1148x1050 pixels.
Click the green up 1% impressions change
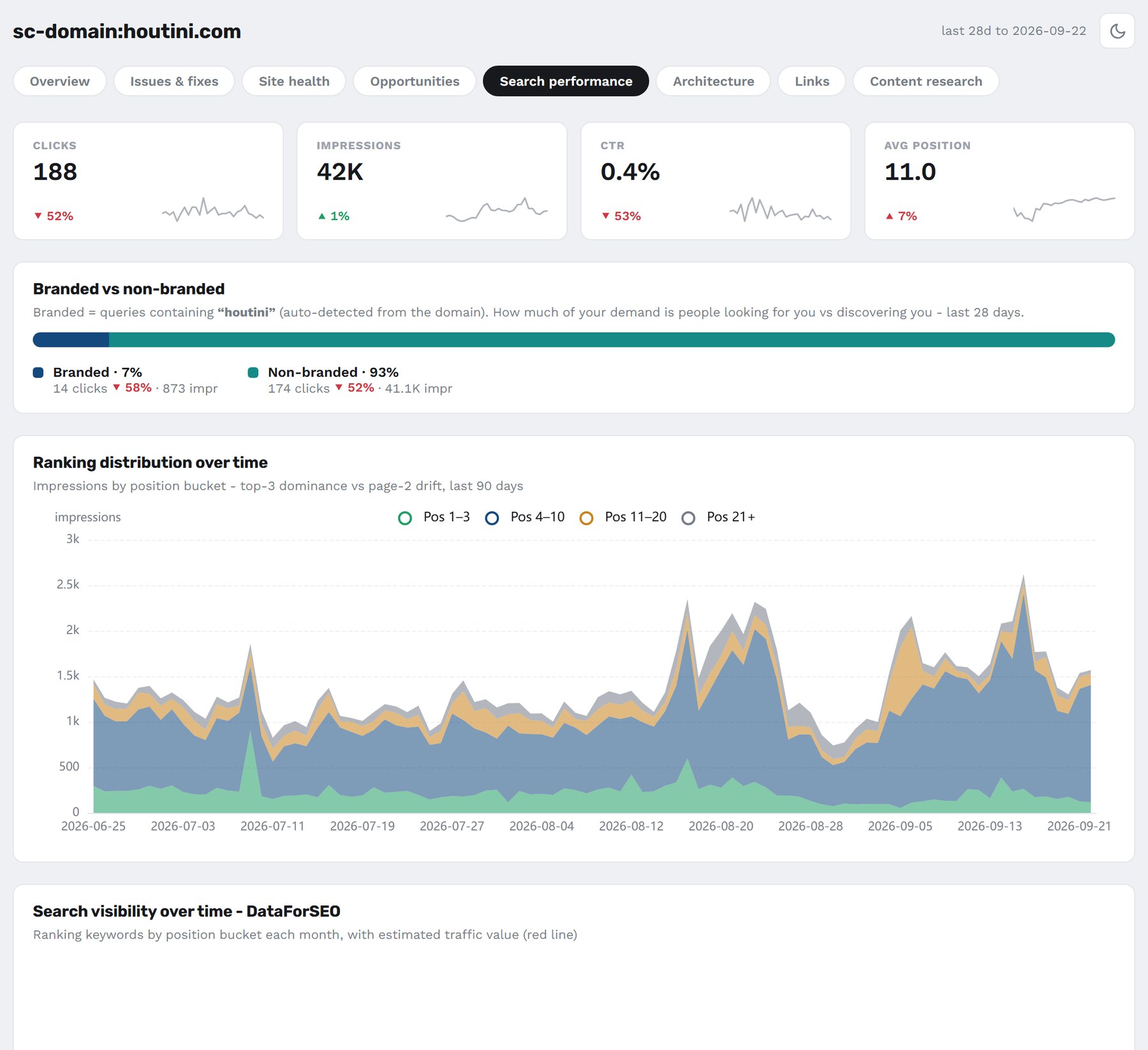tap(334, 216)
